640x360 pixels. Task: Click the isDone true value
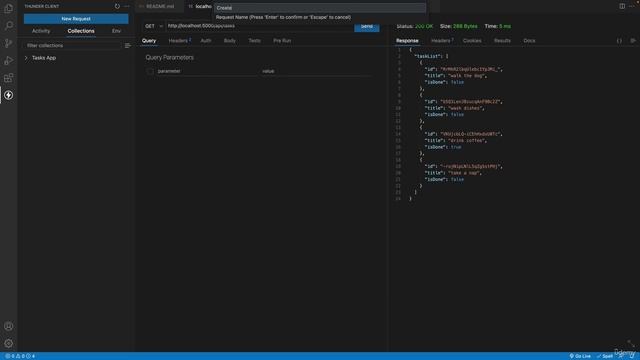456,147
